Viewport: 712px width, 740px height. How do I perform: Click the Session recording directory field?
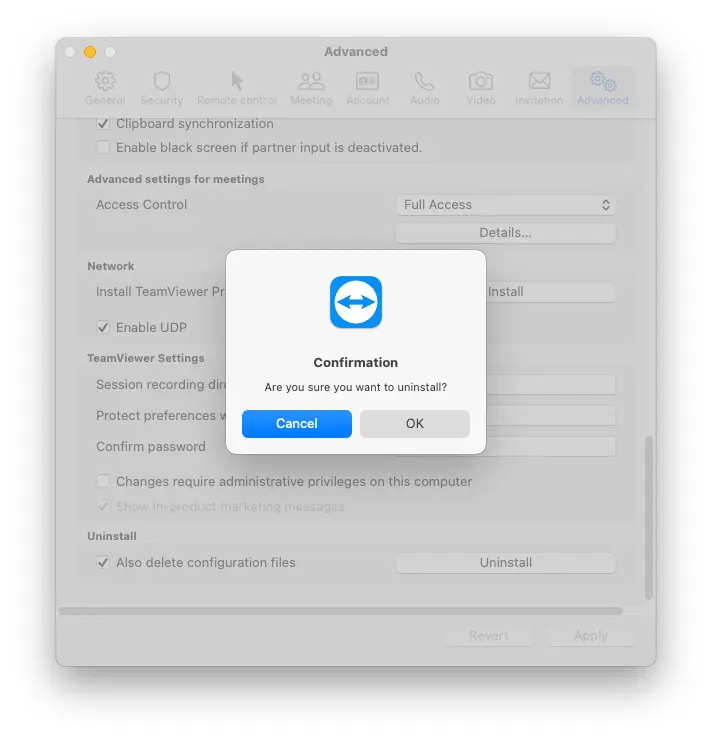pos(551,385)
